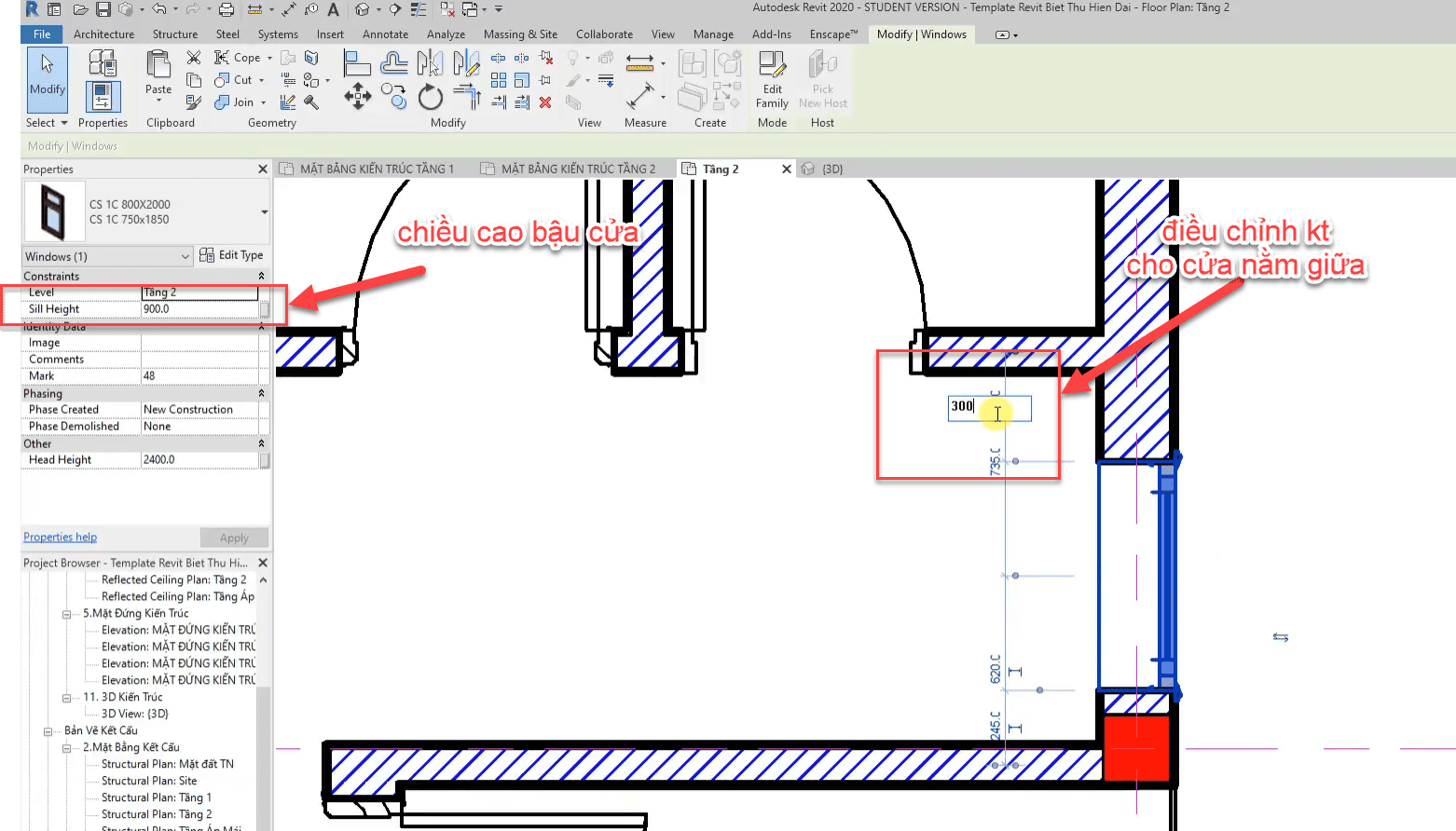Screen dimensions: 1456x831
Task: Select the Scale tool icon
Action: (522, 80)
